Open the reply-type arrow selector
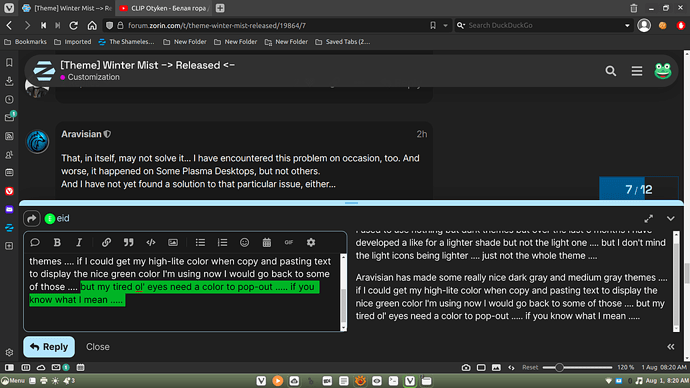Image resolution: width=690 pixels, height=388 pixels. [x=32, y=218]
